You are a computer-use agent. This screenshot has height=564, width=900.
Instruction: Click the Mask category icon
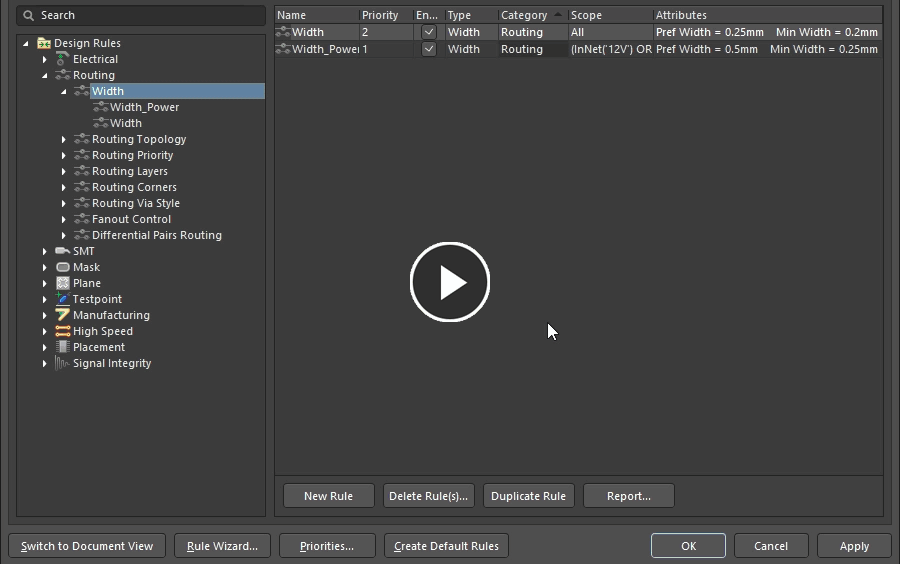click(x=63, y=267)
